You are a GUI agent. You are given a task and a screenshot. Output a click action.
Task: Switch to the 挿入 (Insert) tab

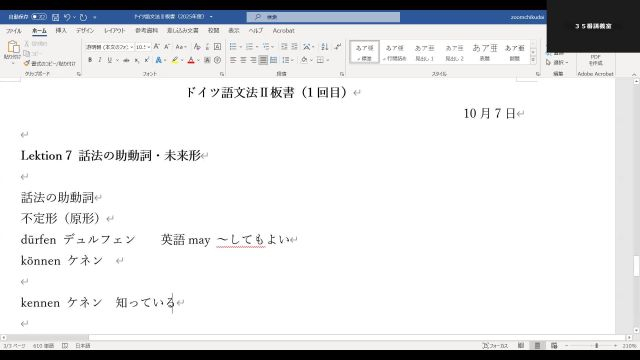pyautogui.click(x=61, y=31)
